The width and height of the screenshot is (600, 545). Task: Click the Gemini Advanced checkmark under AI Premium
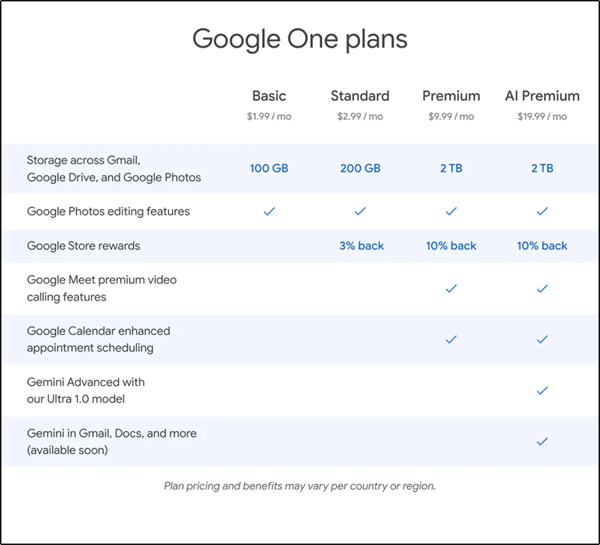point(542,390)
